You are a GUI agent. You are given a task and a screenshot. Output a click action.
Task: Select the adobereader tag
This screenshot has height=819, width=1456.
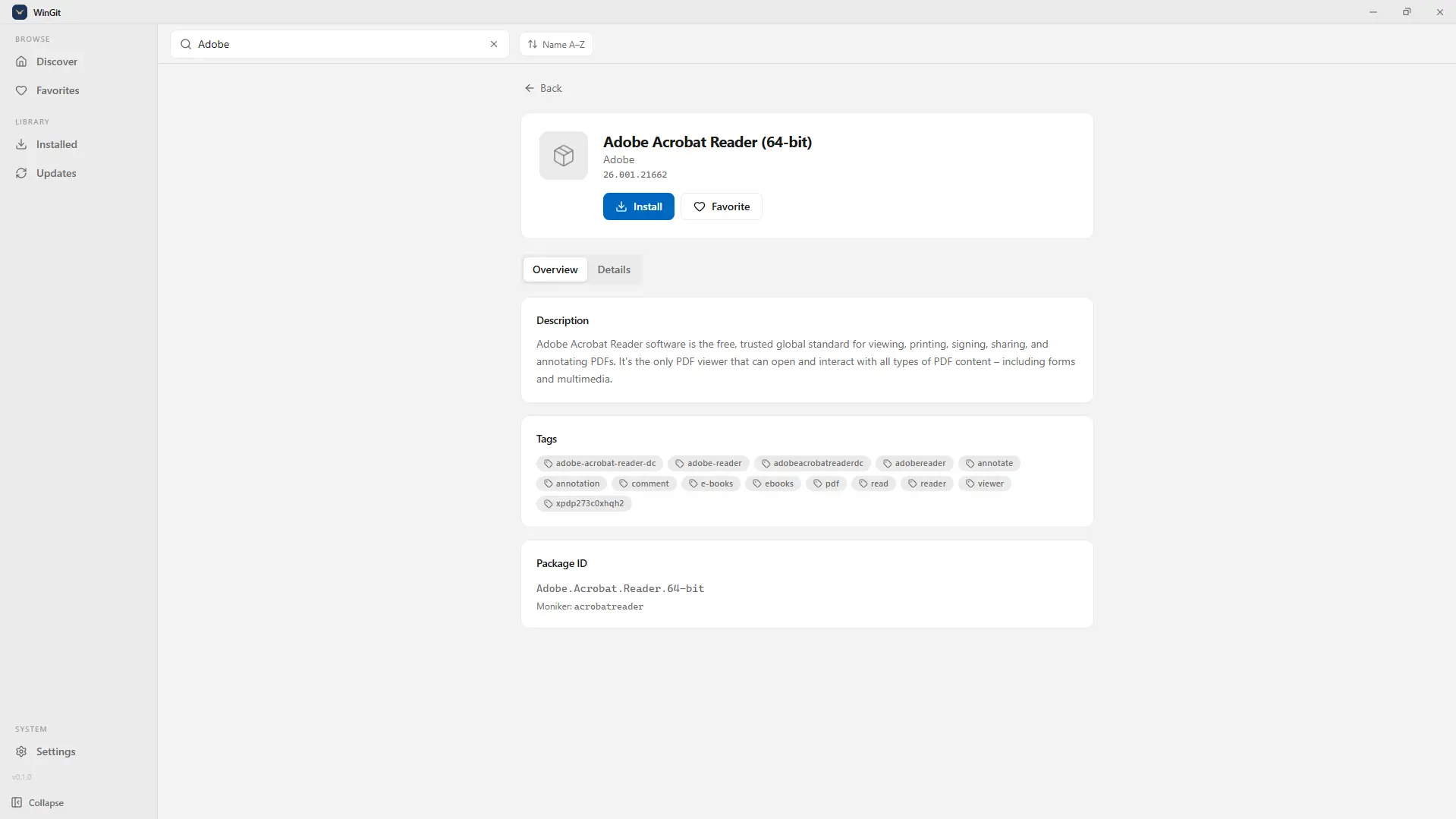pyautogui.click(x=914, y=463)
